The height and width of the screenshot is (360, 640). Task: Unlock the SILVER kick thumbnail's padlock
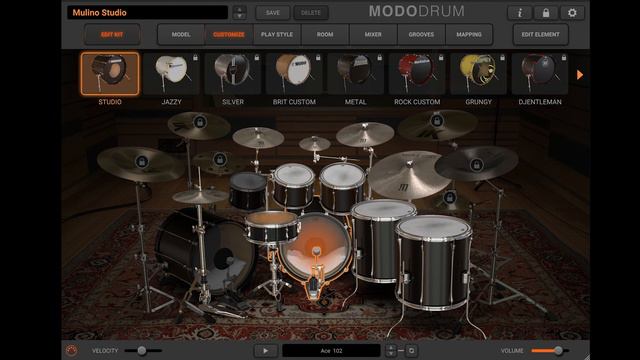[257, 58]
